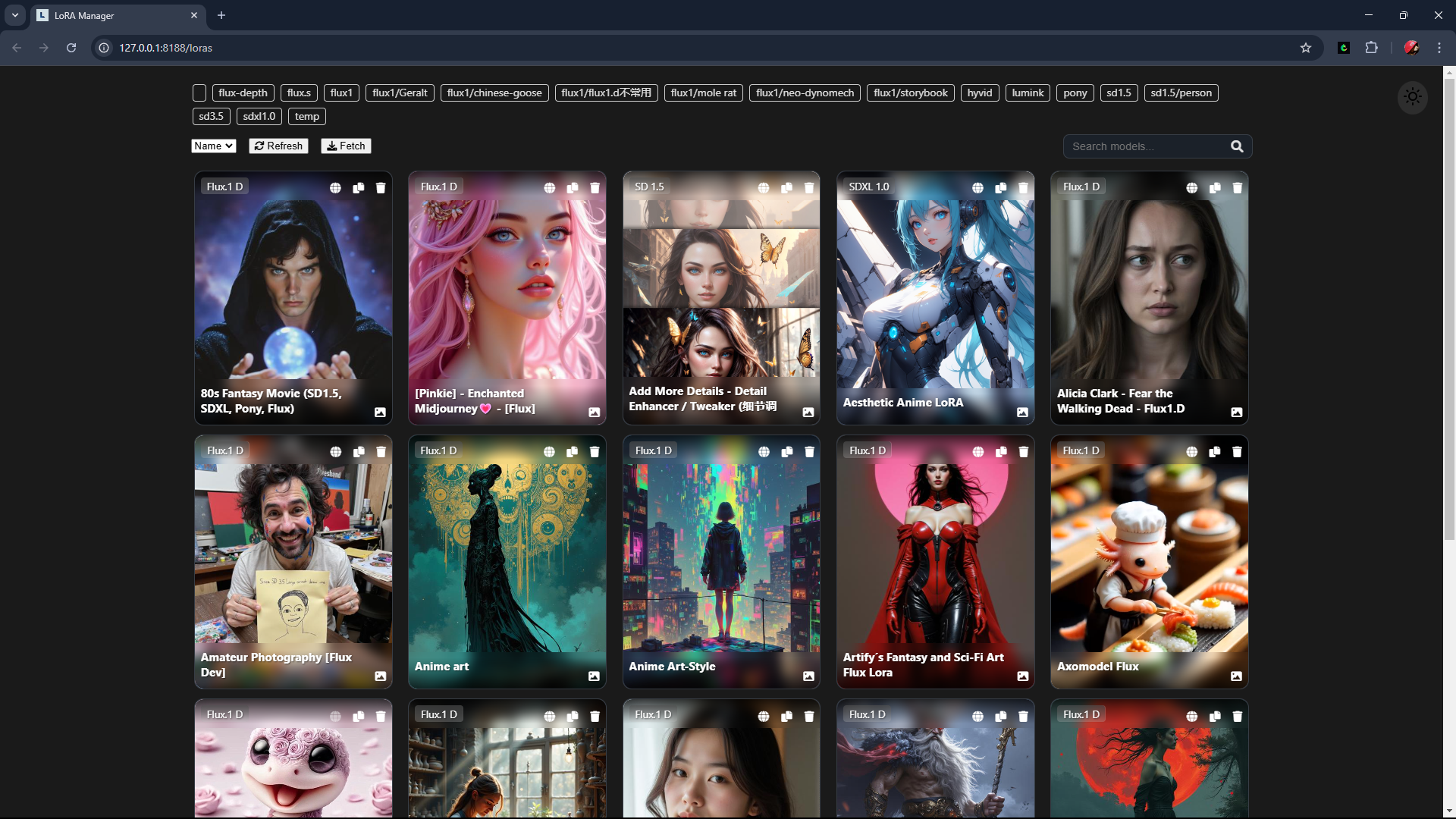Click copy icon on Pinkie Enchanted Midjourney card
1456x819 pixels.
[x=573, y=188]
